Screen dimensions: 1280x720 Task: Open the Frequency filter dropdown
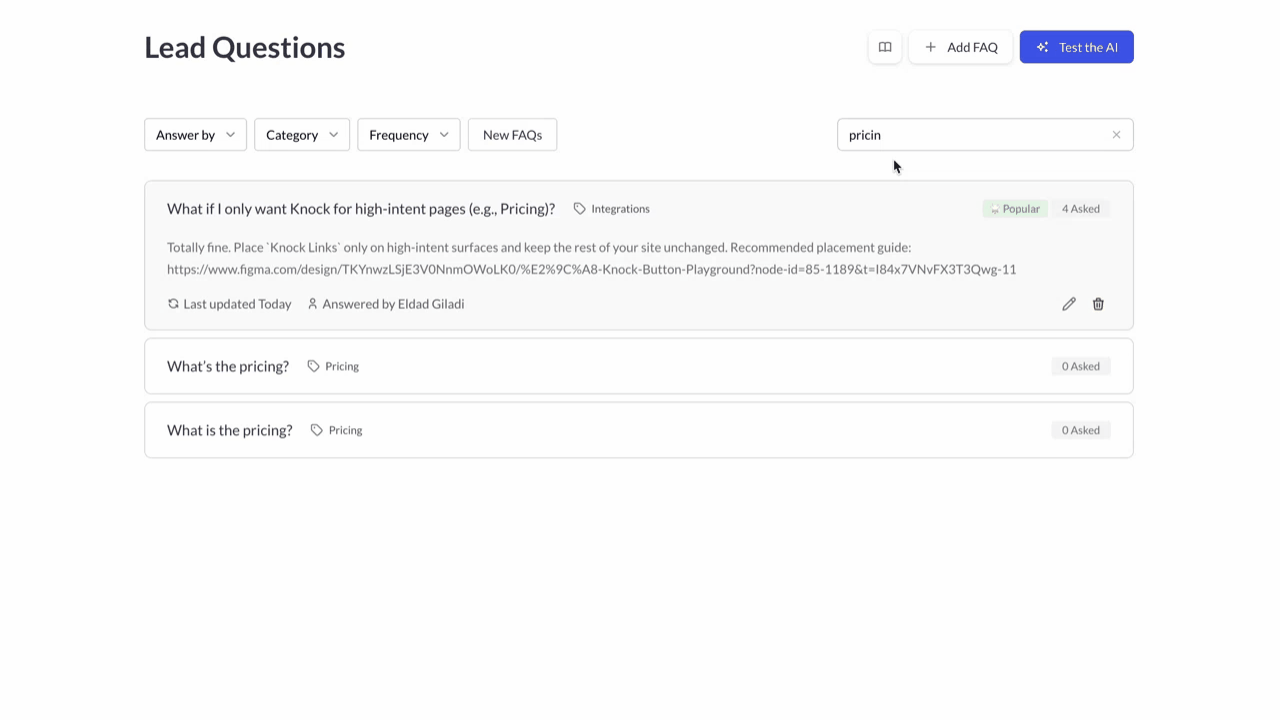click(408, 135)
